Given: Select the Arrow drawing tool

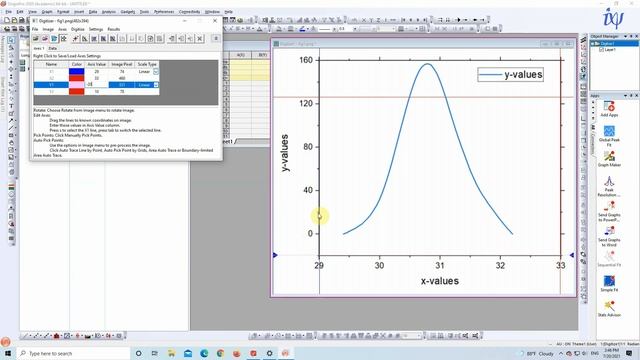Looking at the screenshot, I should pyautogui.click(x=11, y=121).
